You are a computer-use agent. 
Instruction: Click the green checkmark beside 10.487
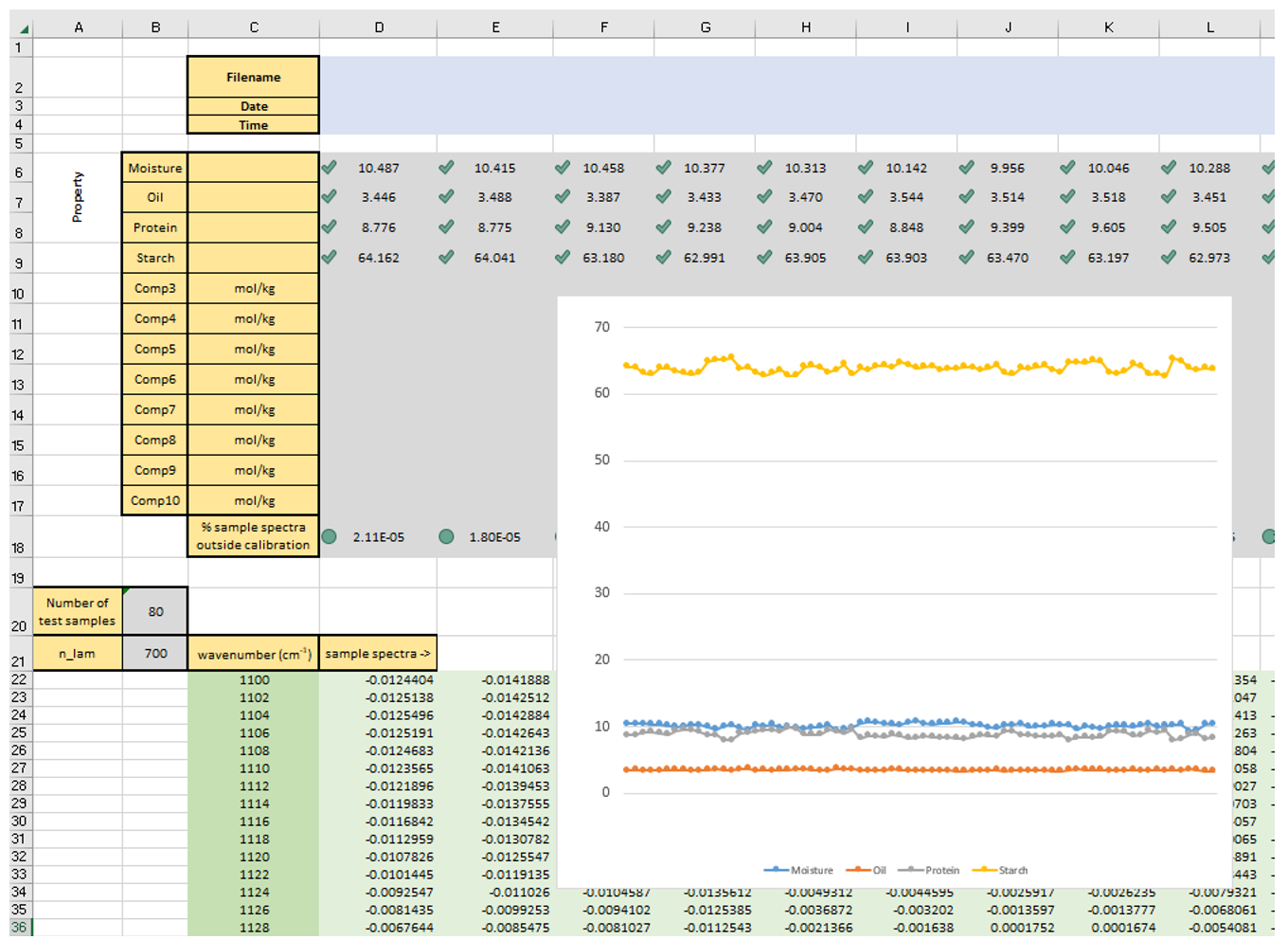pyautogui.click(x=329, y=168)
